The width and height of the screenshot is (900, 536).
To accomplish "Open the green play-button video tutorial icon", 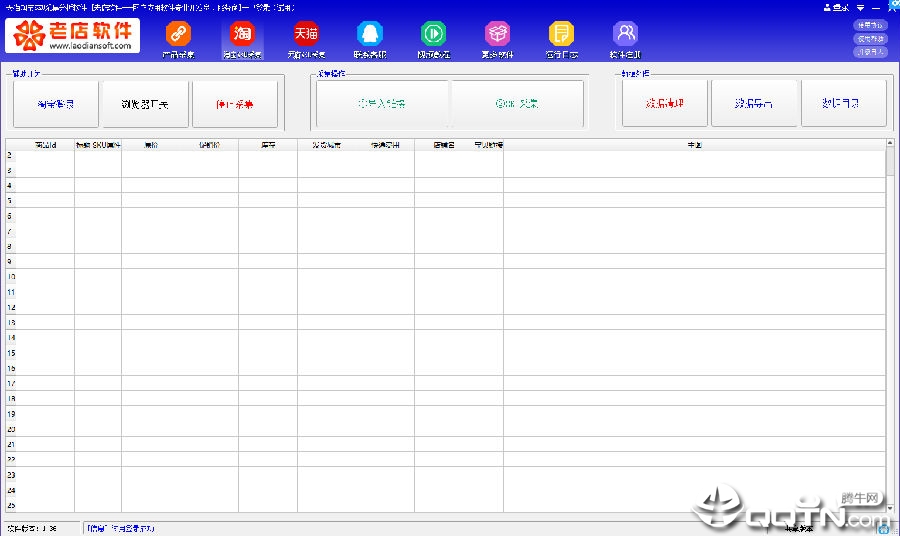I will [x=433, y=34].
